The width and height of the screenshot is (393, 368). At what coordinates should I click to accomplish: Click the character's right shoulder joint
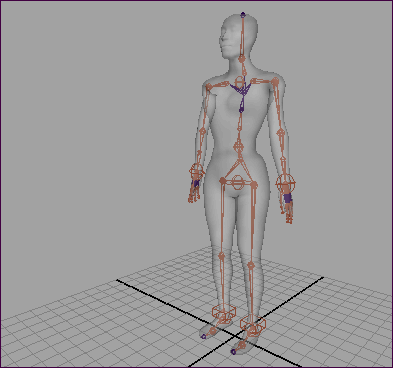(208, 87)
